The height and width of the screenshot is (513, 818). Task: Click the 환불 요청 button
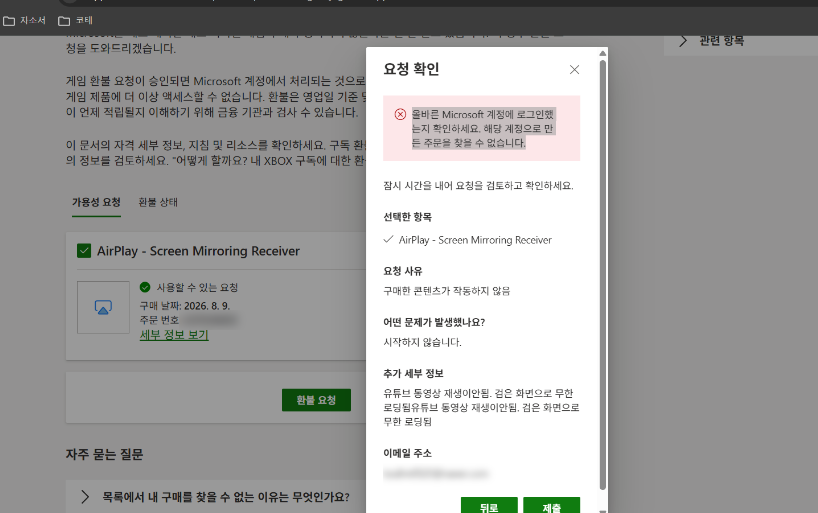(316, 400)
